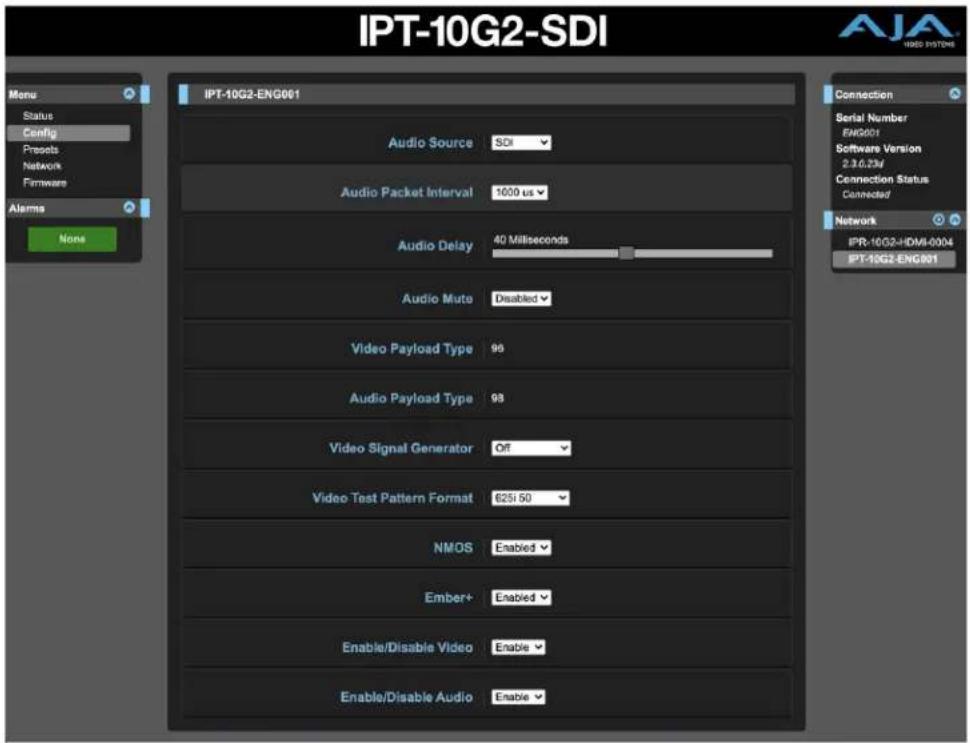970x743 pixels.
Task: Click the IPT-10G2-ENG001 panel title
Action: tap(252, 95)
